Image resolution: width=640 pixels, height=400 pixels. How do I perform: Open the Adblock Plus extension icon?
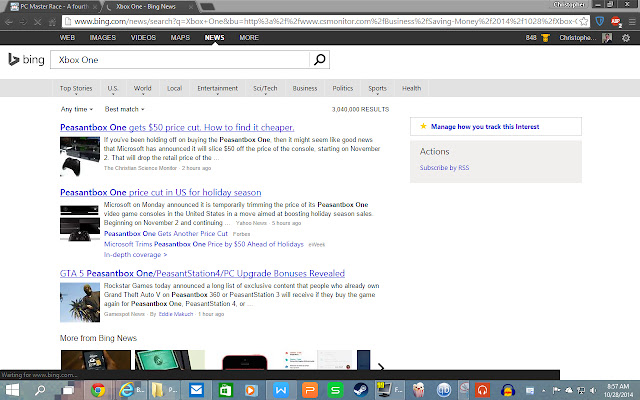coord(616,21)
